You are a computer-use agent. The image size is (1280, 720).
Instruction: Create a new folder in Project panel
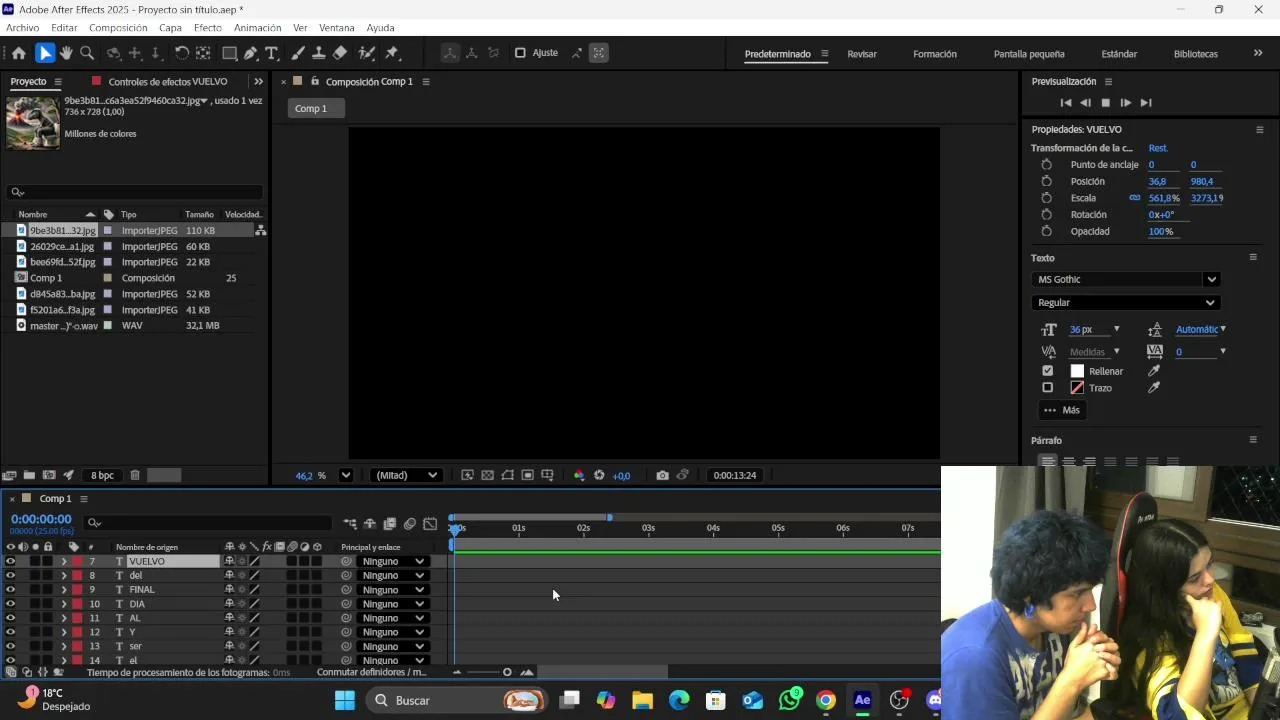(x=29, y=476)
